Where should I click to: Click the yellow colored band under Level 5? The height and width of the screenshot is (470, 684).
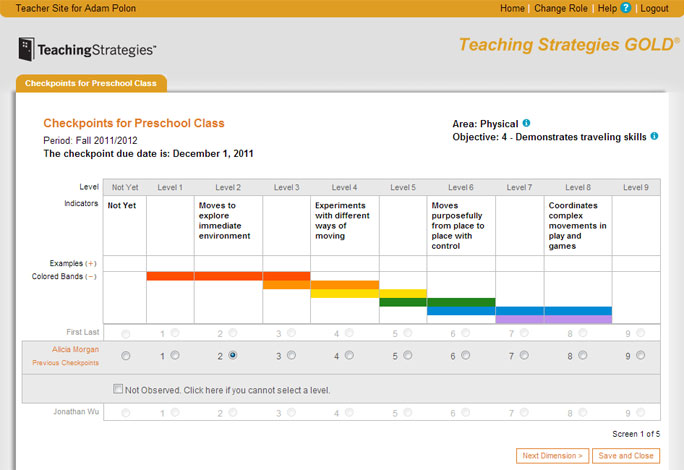[x=403, y=293]
